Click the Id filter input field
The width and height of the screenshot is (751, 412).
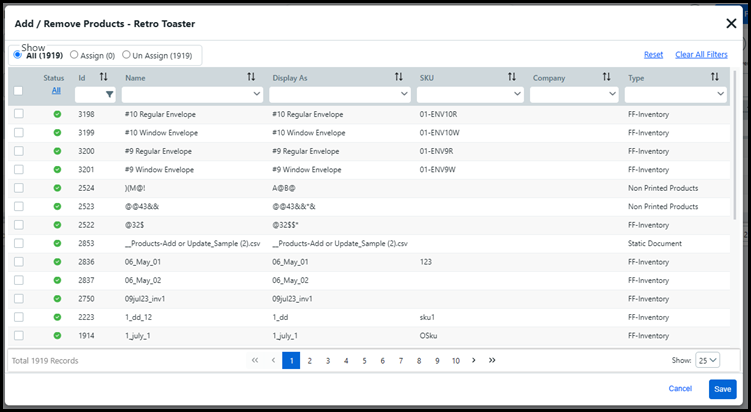89,94
